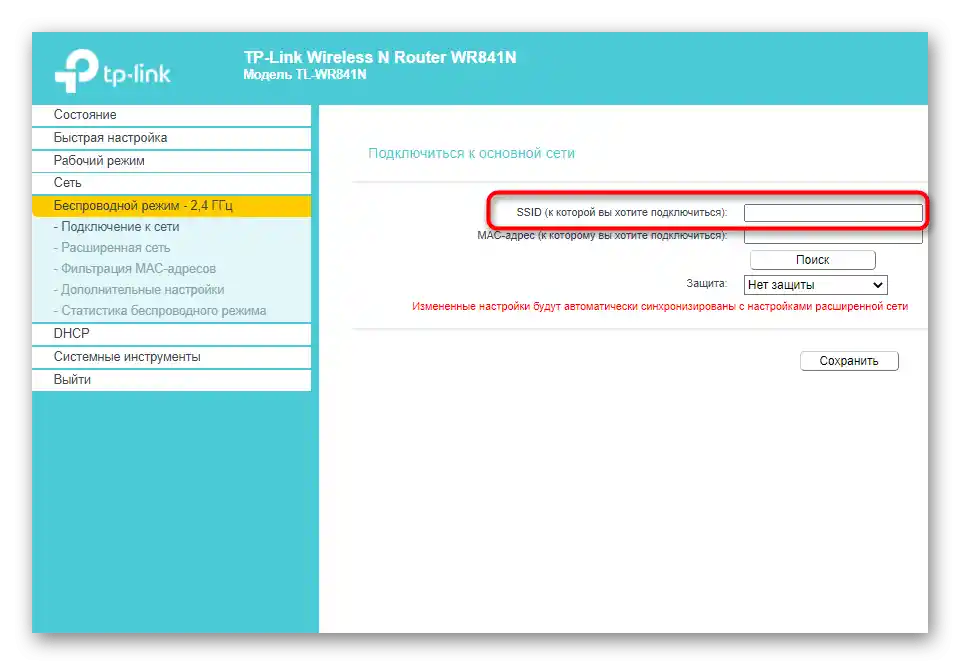This screenshot has height=665, width=960.
Task: Open Быстрая настройка in sidebar
Action: pyautogui.click(x=171, y=138)
